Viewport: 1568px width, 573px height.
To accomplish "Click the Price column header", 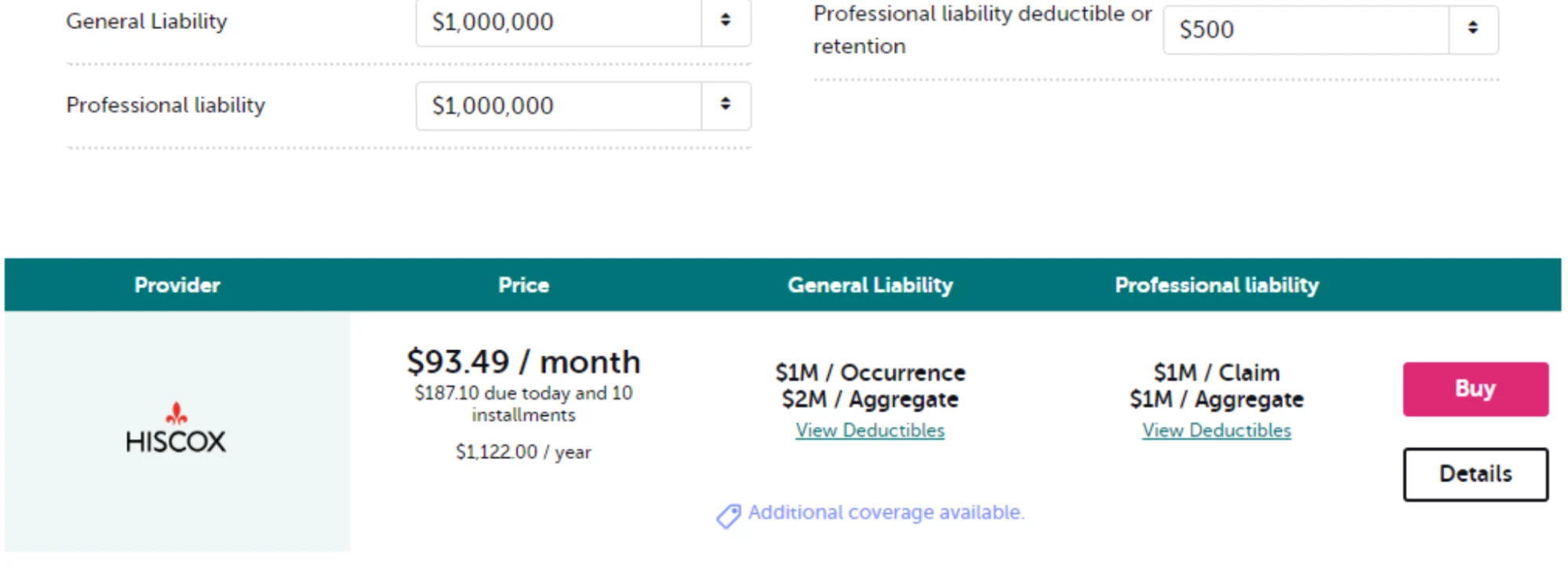I will point(524,285).
